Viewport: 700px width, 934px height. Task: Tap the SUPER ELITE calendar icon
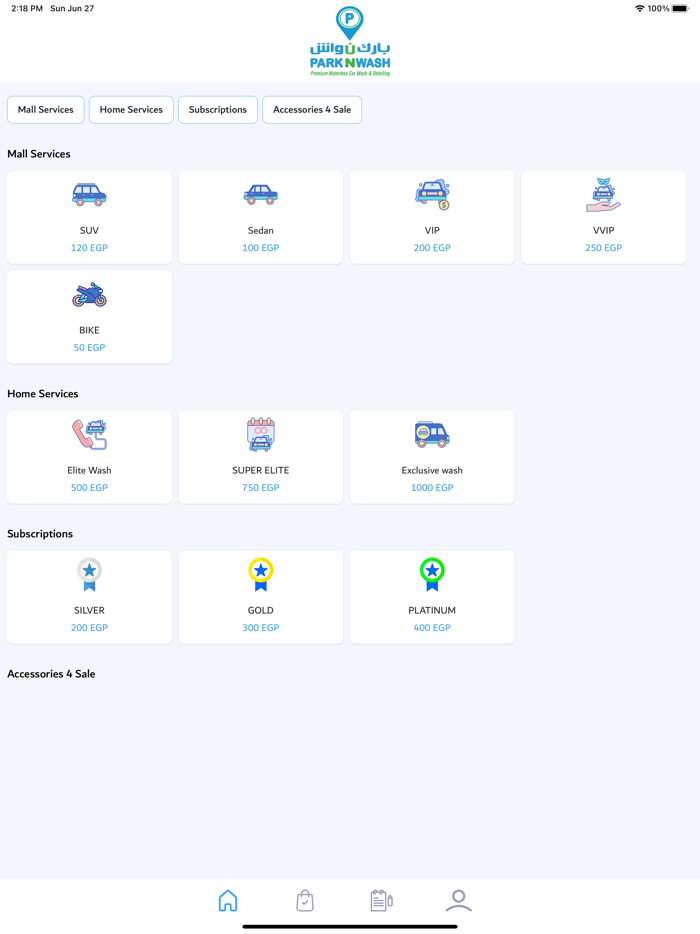click(x=261, y=434)
